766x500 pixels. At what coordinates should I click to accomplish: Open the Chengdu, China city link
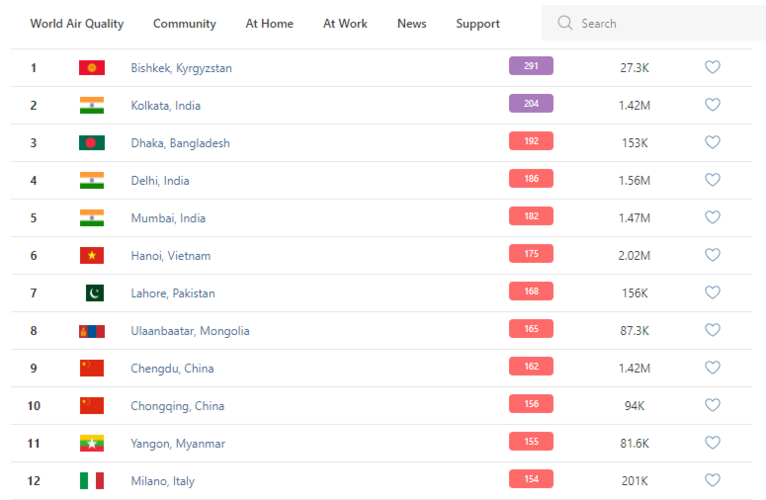(x=172, y=368)
